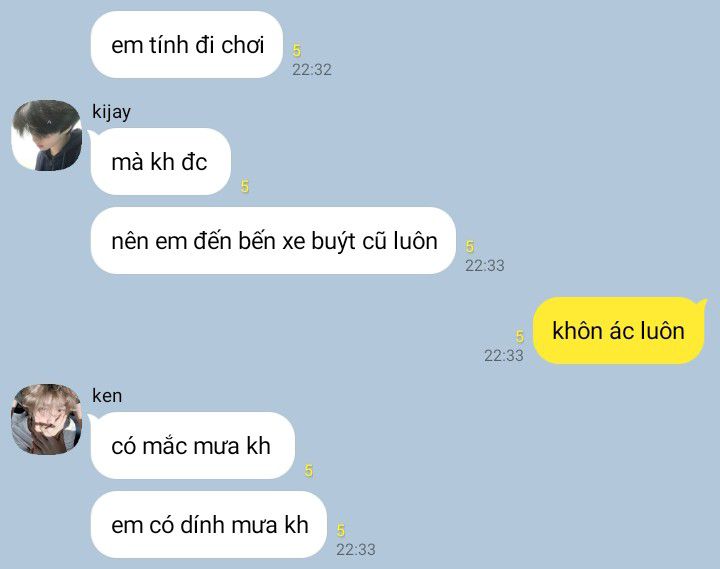
Task: Click unread count 5 beside "có mắc mưa kh"
Action: [x=309, y=470]
